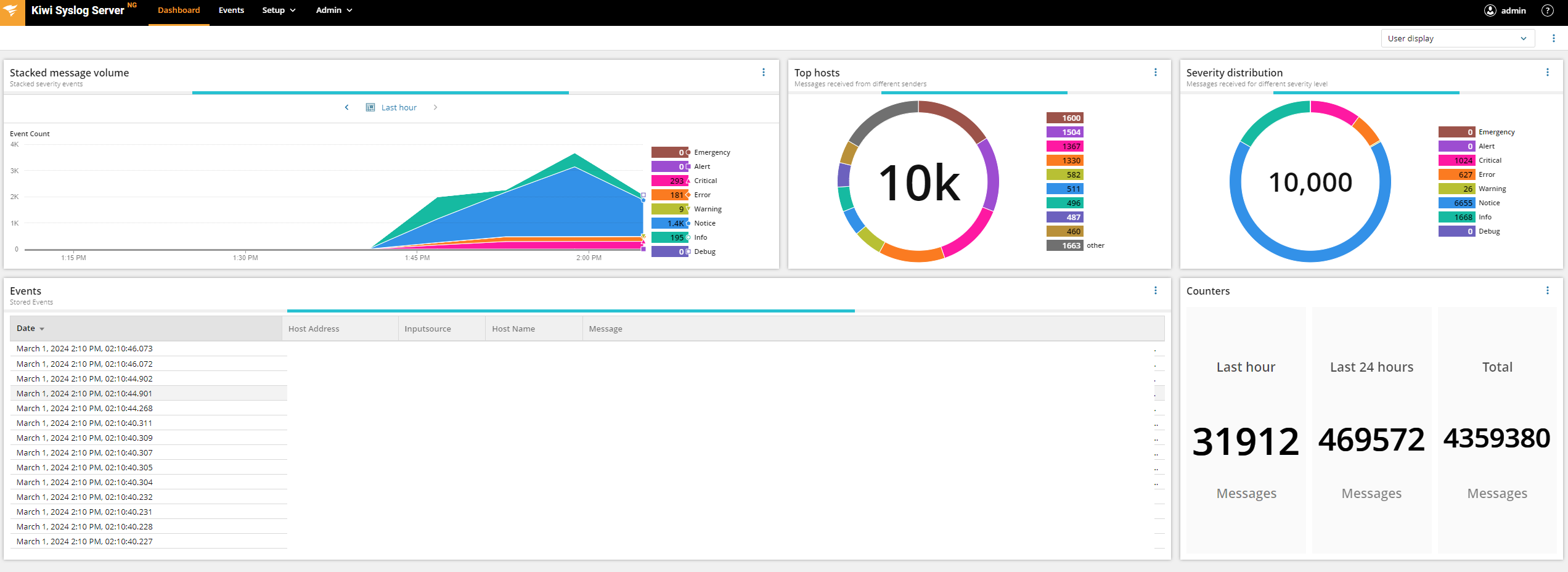Image resolution: width=1568 pixels, height=572 pixels.
Task: Click the admin user account icon
Action: 1490,10
